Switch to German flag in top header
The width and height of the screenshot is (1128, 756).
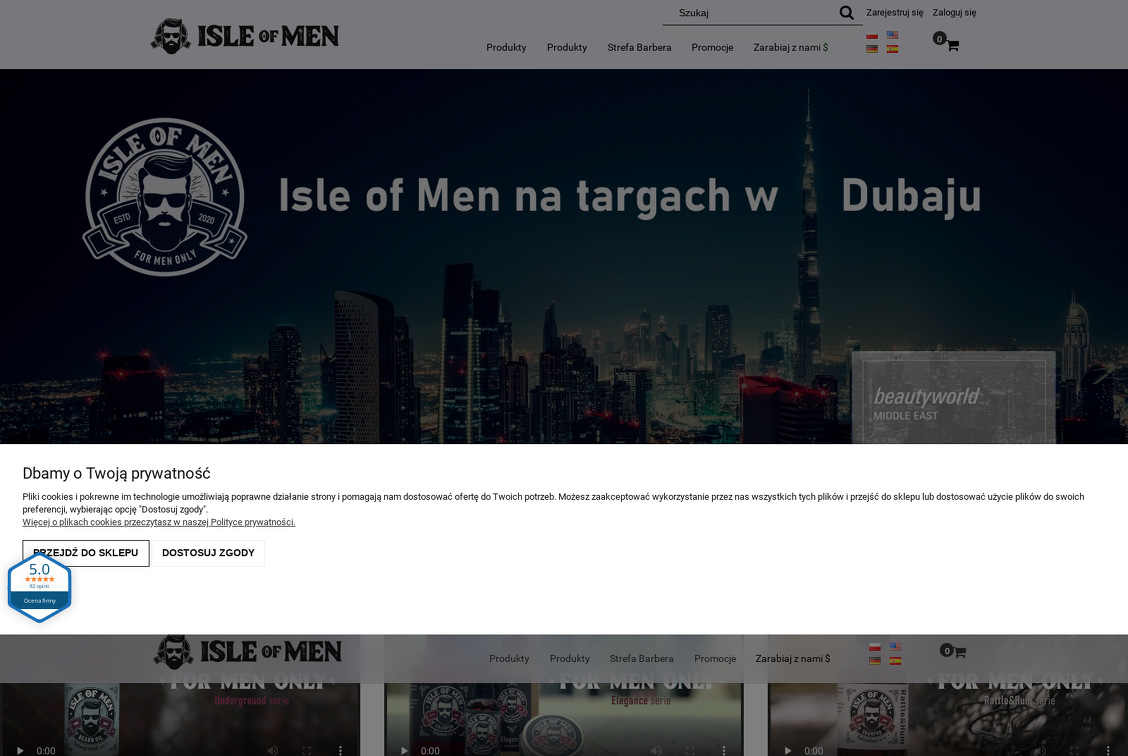[x=872, y=49]
